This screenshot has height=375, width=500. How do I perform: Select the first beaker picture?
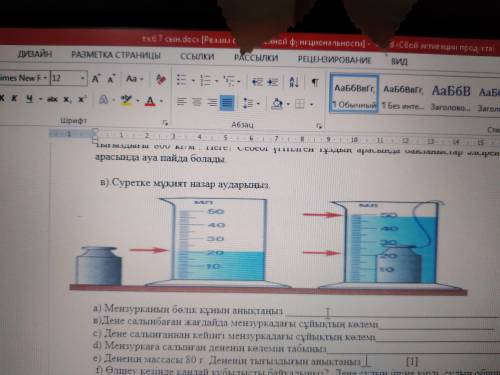point(219,243)
